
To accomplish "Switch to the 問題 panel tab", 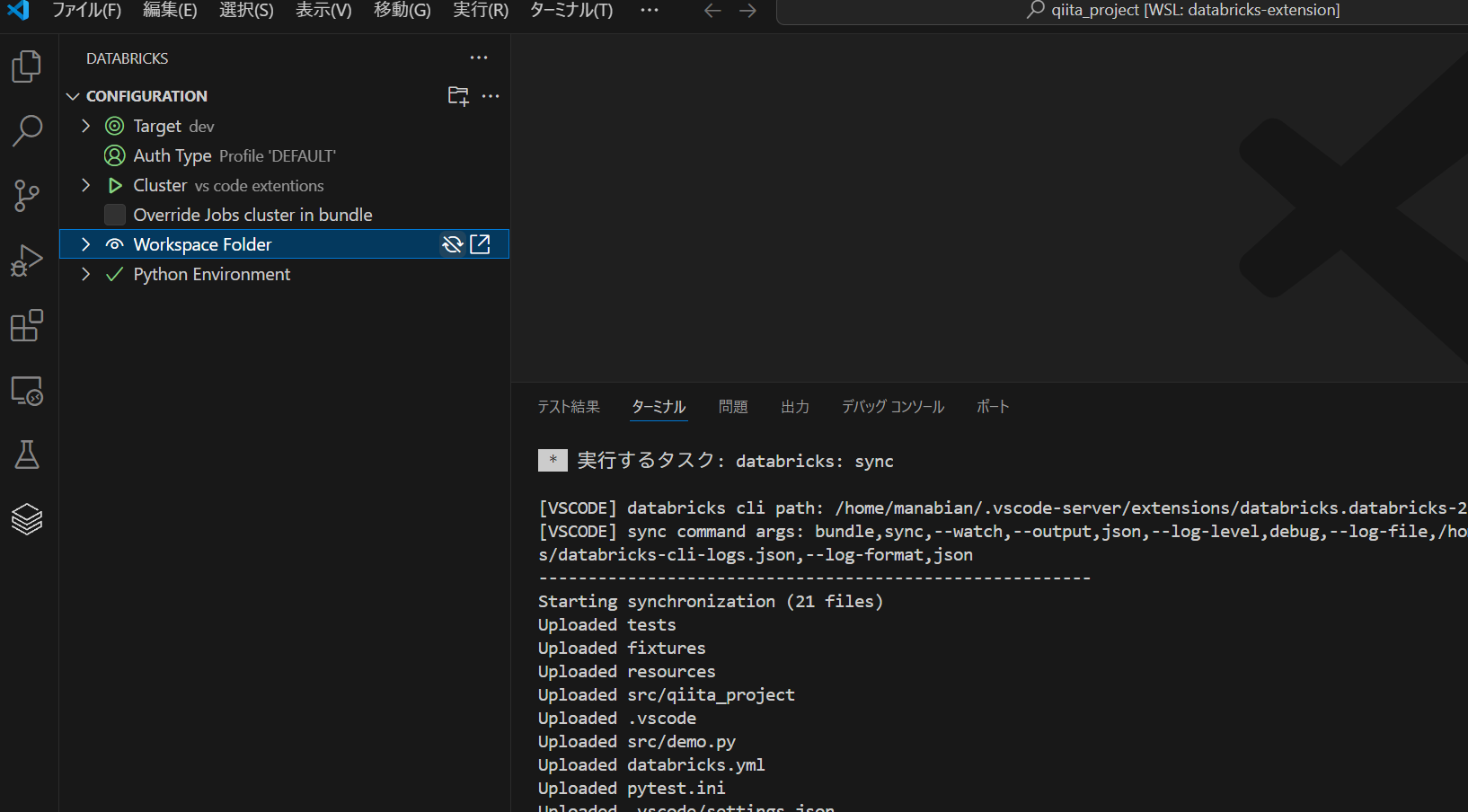I will (x=733, y=407).
